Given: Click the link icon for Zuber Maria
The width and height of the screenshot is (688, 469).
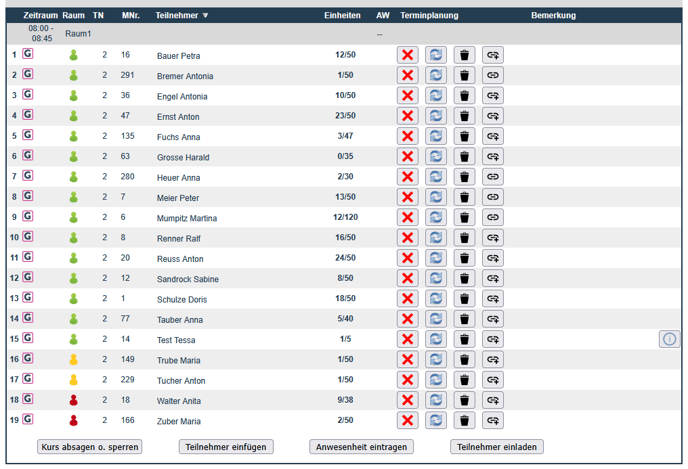Looking at the screenshot, I should click(x=493, y=420).
